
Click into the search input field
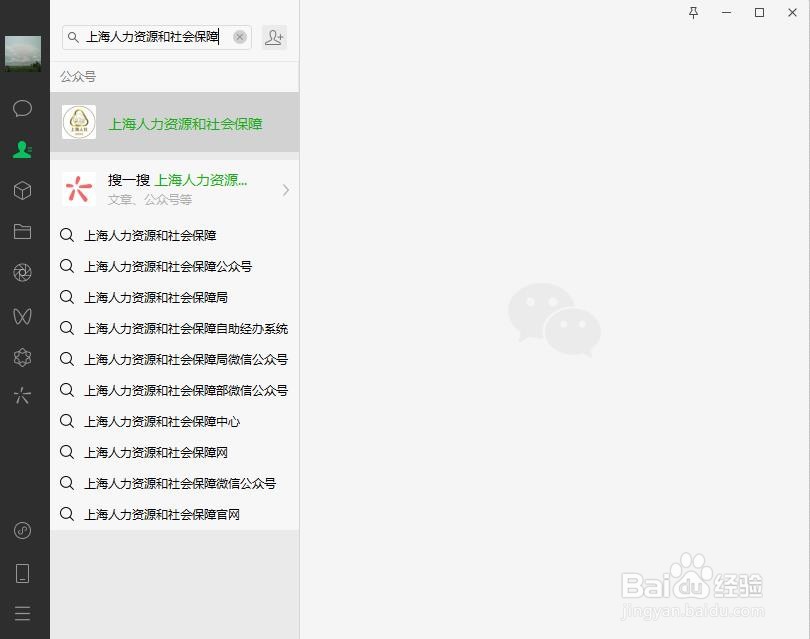(x=157, y=37)
